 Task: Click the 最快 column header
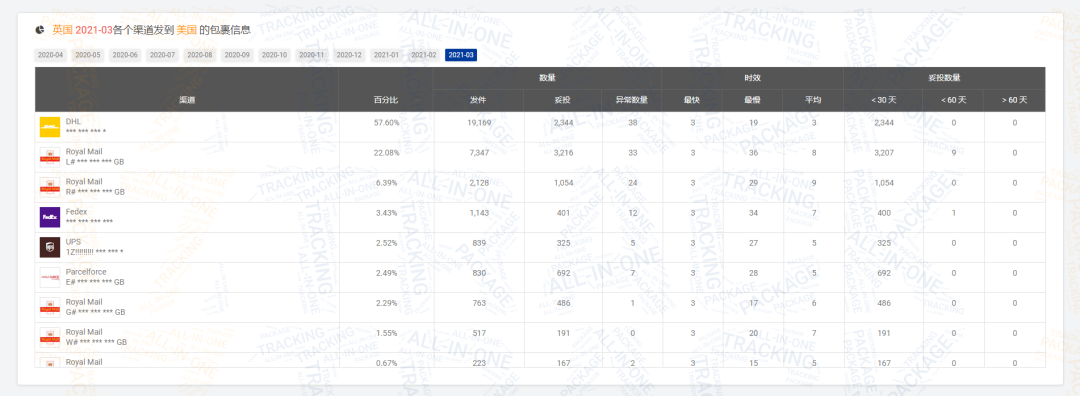pyautogui.click(x=692, y=101)
